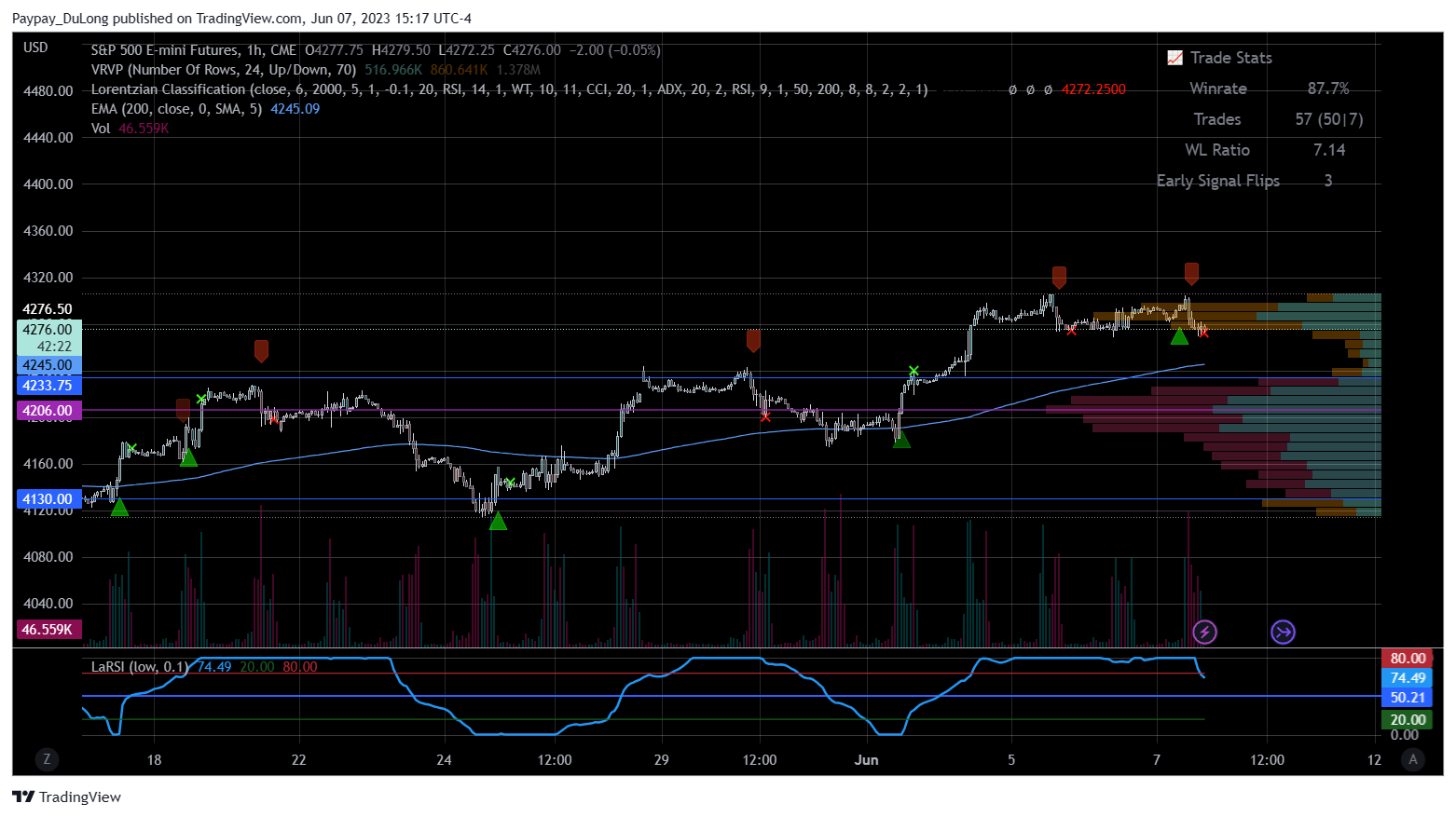Click the Trade Stats chart icon
The height and width of the screenshot is (817, 1456).
[1175, 58]
